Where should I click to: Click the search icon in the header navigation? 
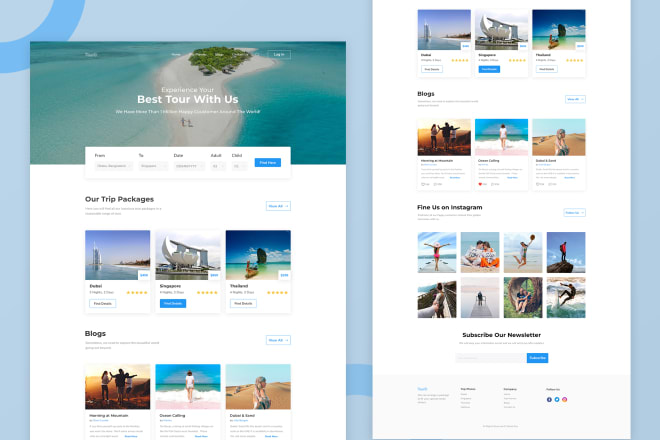click(x=257, y=54)
